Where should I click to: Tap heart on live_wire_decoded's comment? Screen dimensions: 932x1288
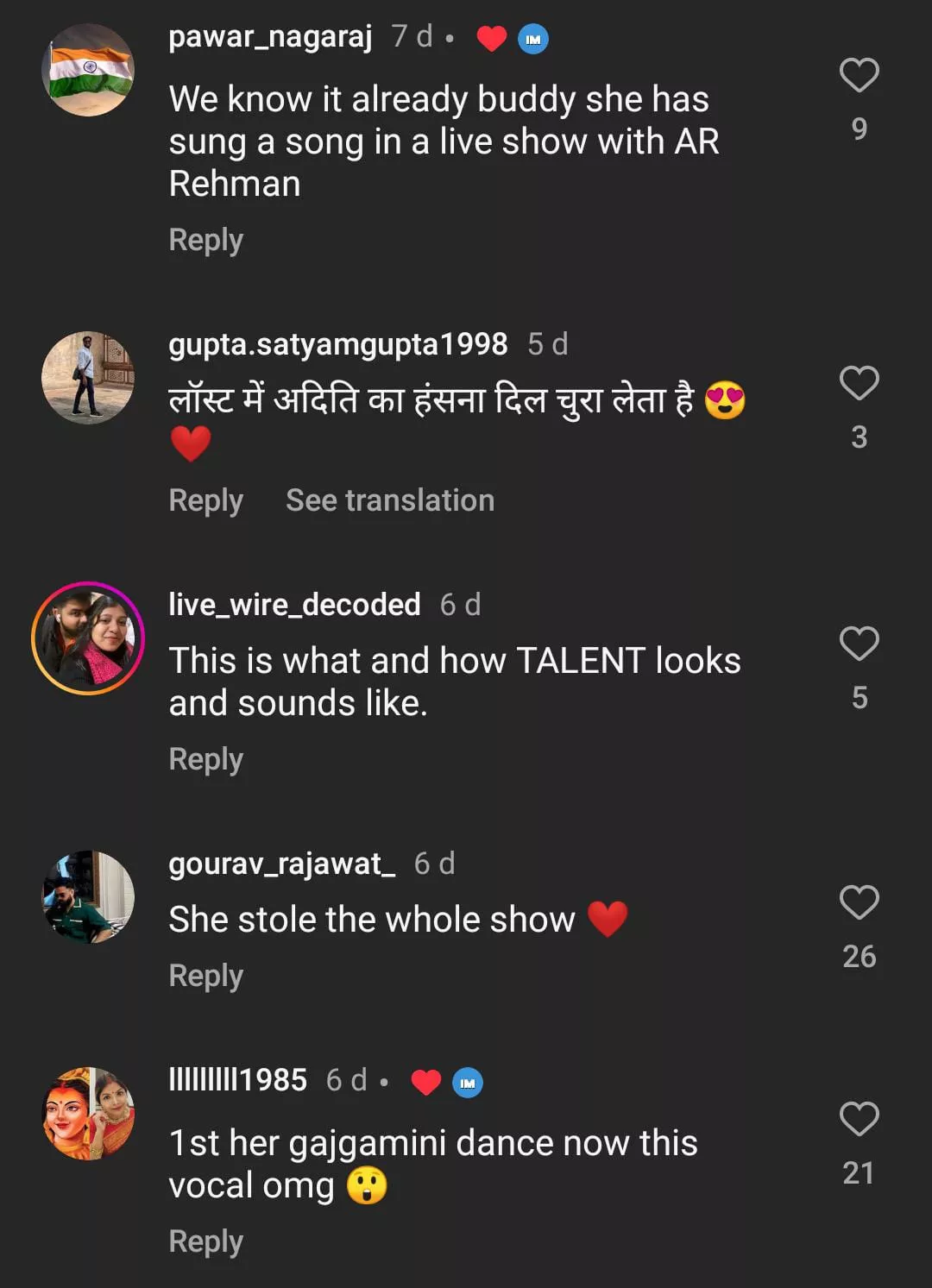pos(859,644)
